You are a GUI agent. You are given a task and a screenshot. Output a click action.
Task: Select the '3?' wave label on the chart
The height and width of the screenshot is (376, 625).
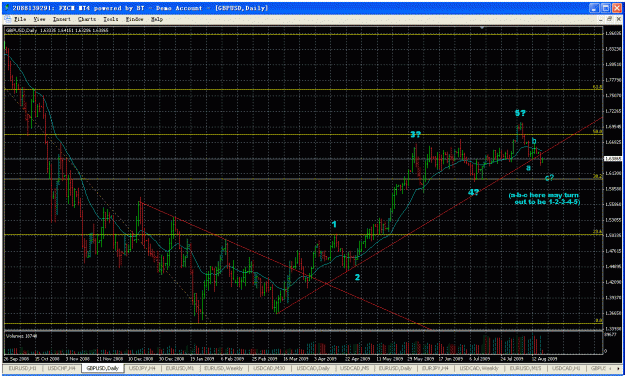coord(416,135)
